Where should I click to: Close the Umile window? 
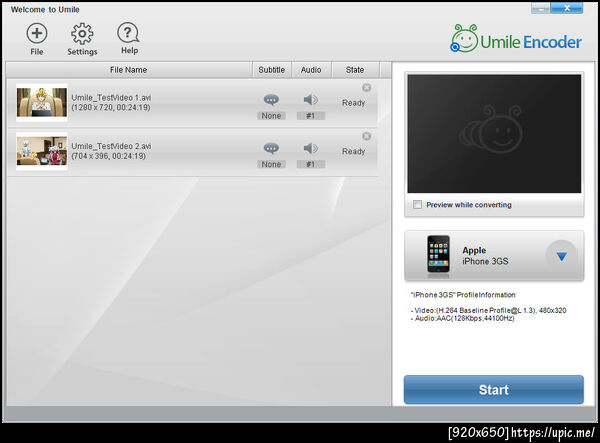(x=567, y=8)
